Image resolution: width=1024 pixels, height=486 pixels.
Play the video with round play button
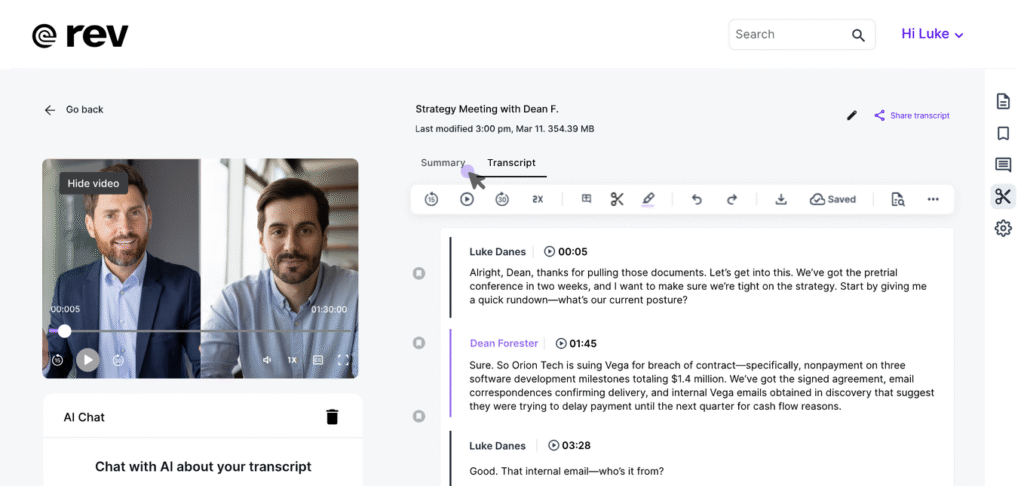(88, 360)
